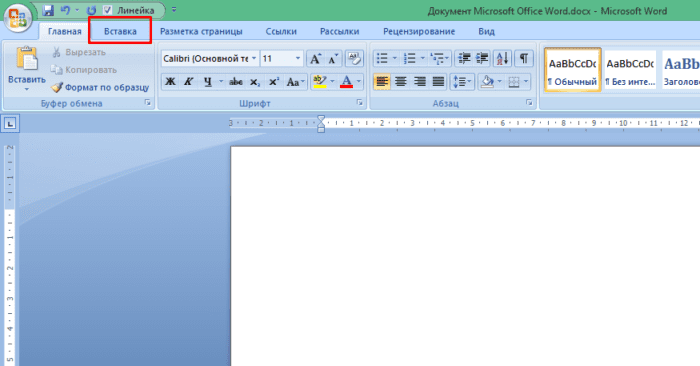Toggle underline Ч formatting

point(208,82)
